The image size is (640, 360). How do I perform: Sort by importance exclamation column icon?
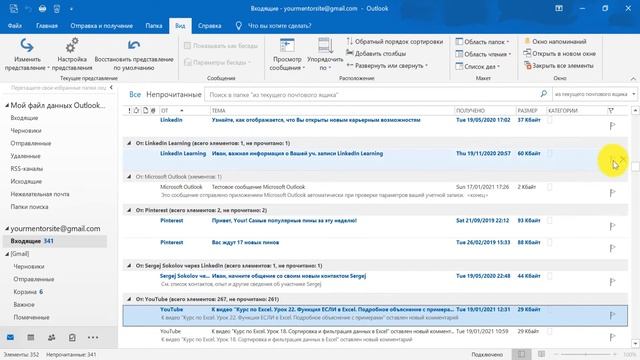(x=129, y=111)
